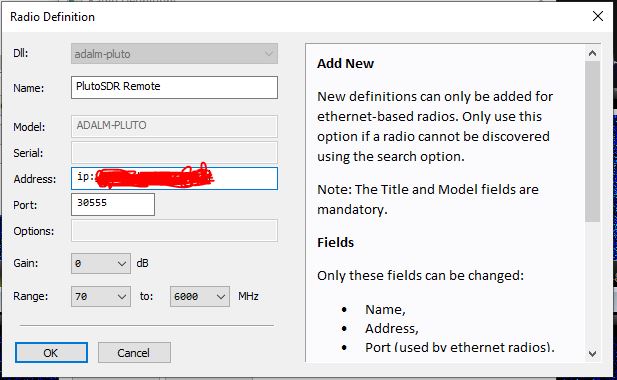Select the Address bullet in help list

(392, 328)
